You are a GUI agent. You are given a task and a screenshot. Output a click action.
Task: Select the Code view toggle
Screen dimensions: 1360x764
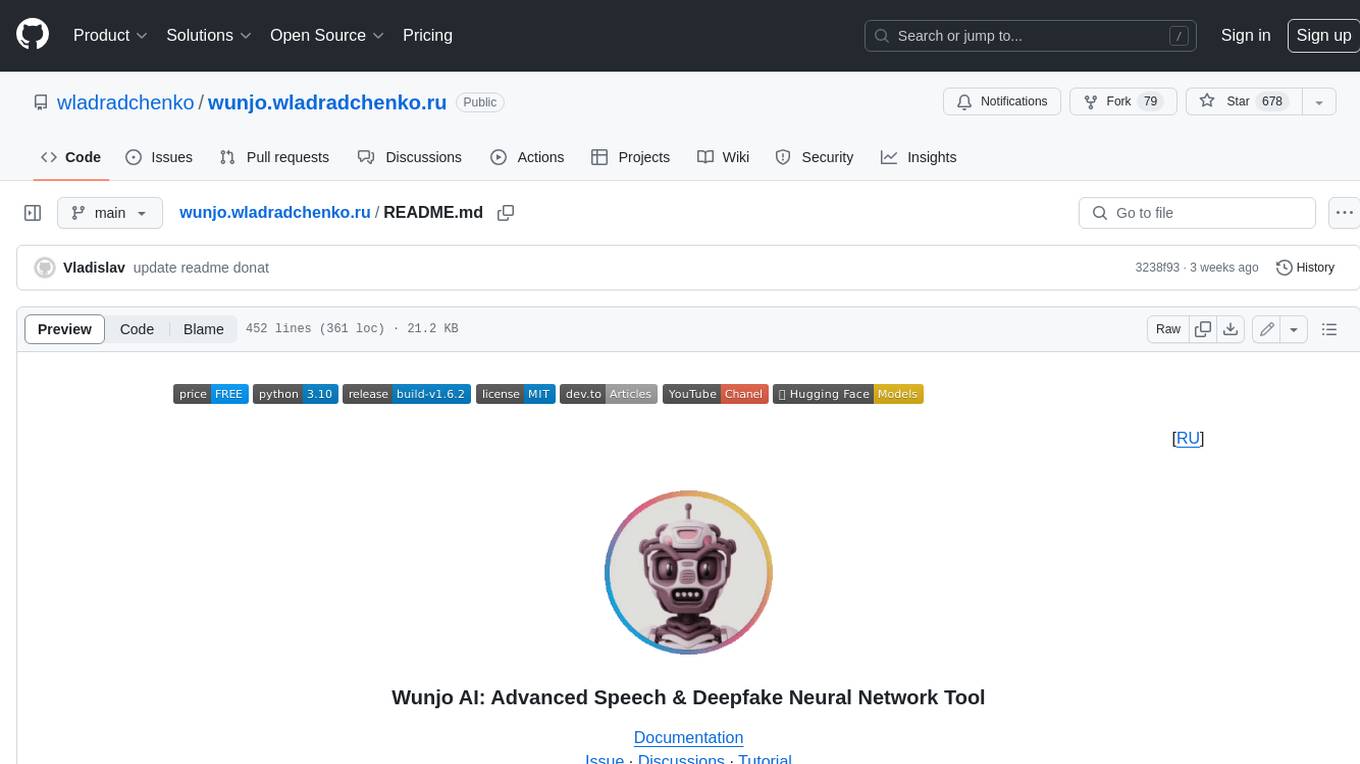click(137, 329)
